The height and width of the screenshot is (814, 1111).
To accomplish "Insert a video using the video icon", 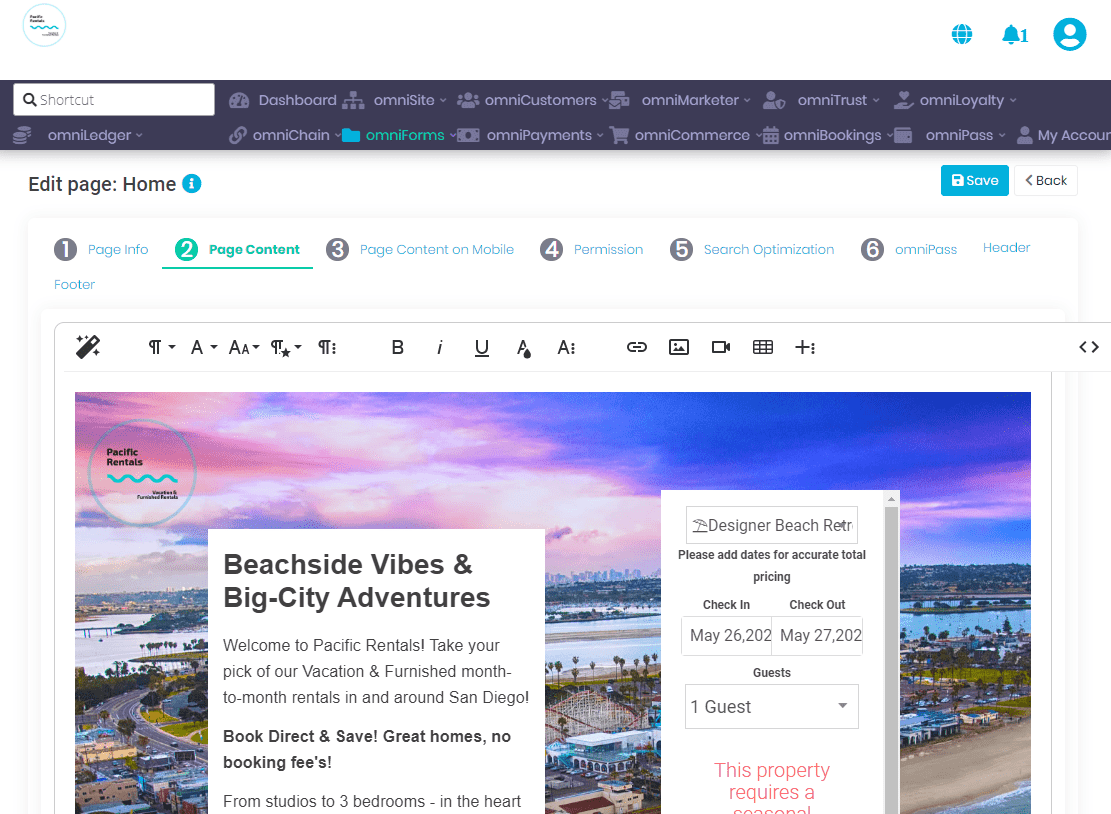I will tap(721, 347).
